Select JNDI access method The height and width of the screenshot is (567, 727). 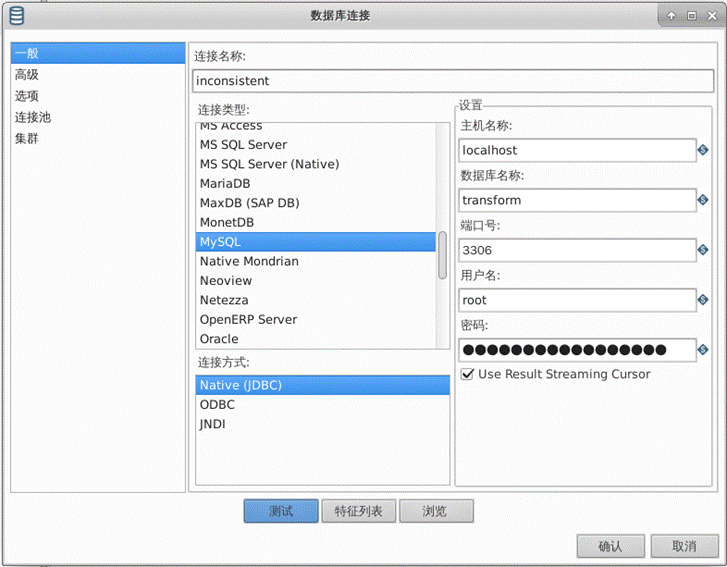click(323, 424)
